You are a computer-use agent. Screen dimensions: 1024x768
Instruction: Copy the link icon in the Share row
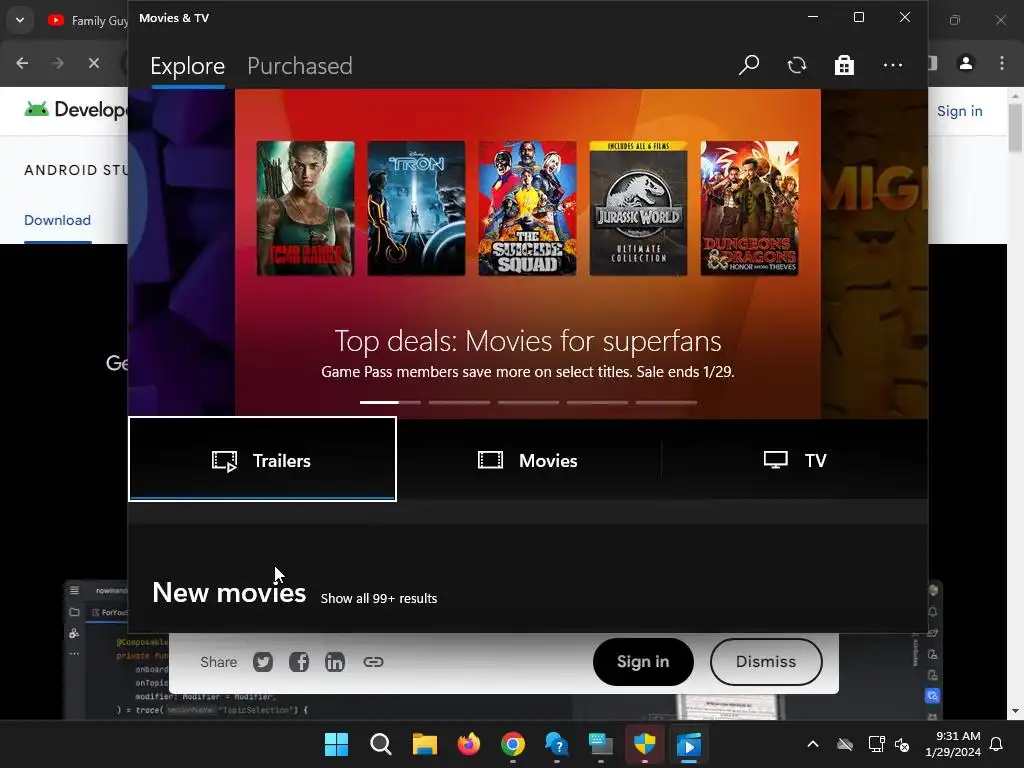coord(373,662)
